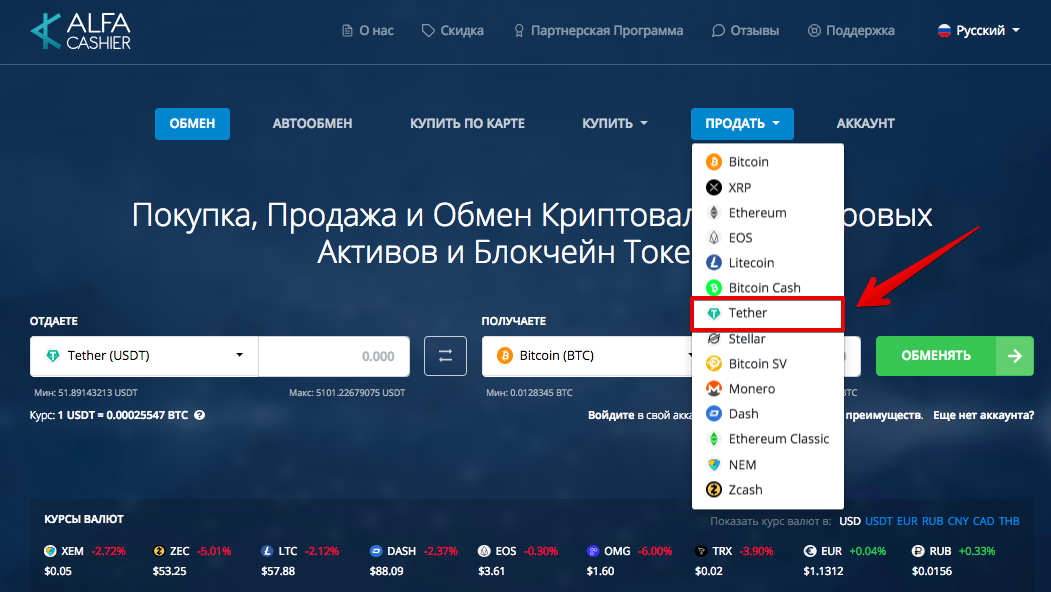Click the Monero icon in the dropdown list
The width and height of the screenshot is (1051, 592).
[x=713, y=389]
